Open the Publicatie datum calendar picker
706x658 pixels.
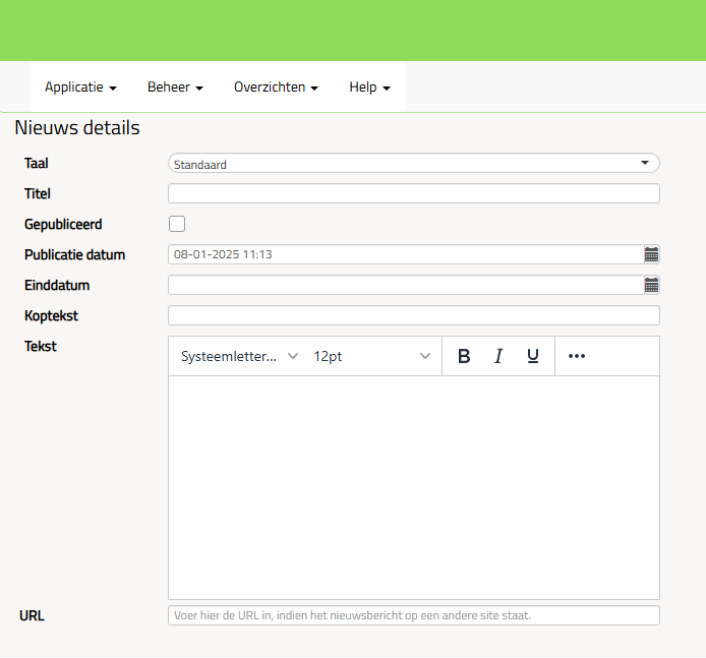click(651, 254)
